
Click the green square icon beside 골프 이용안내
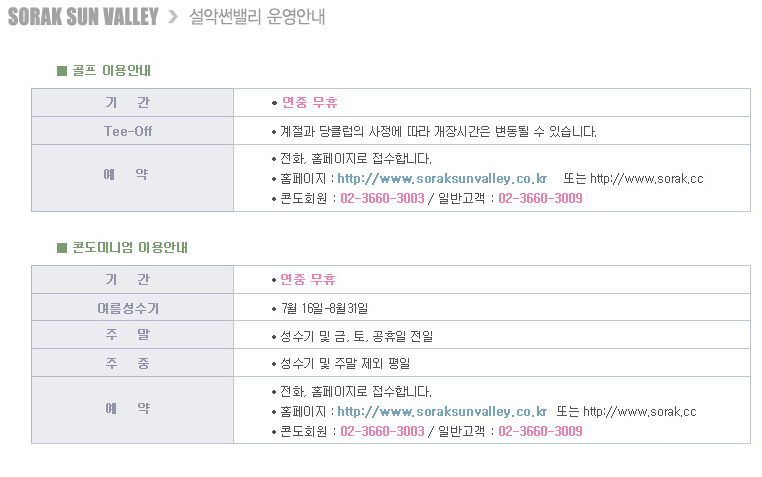click(62, 71)
